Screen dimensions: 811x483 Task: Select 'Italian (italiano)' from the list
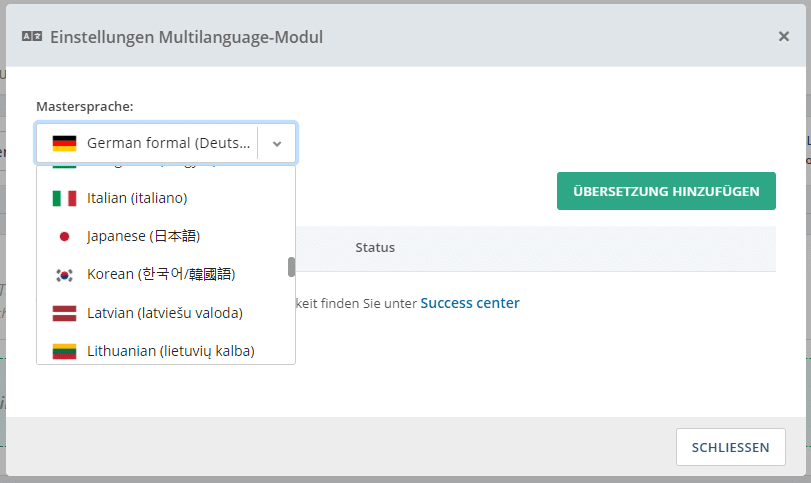coord(137,198)
